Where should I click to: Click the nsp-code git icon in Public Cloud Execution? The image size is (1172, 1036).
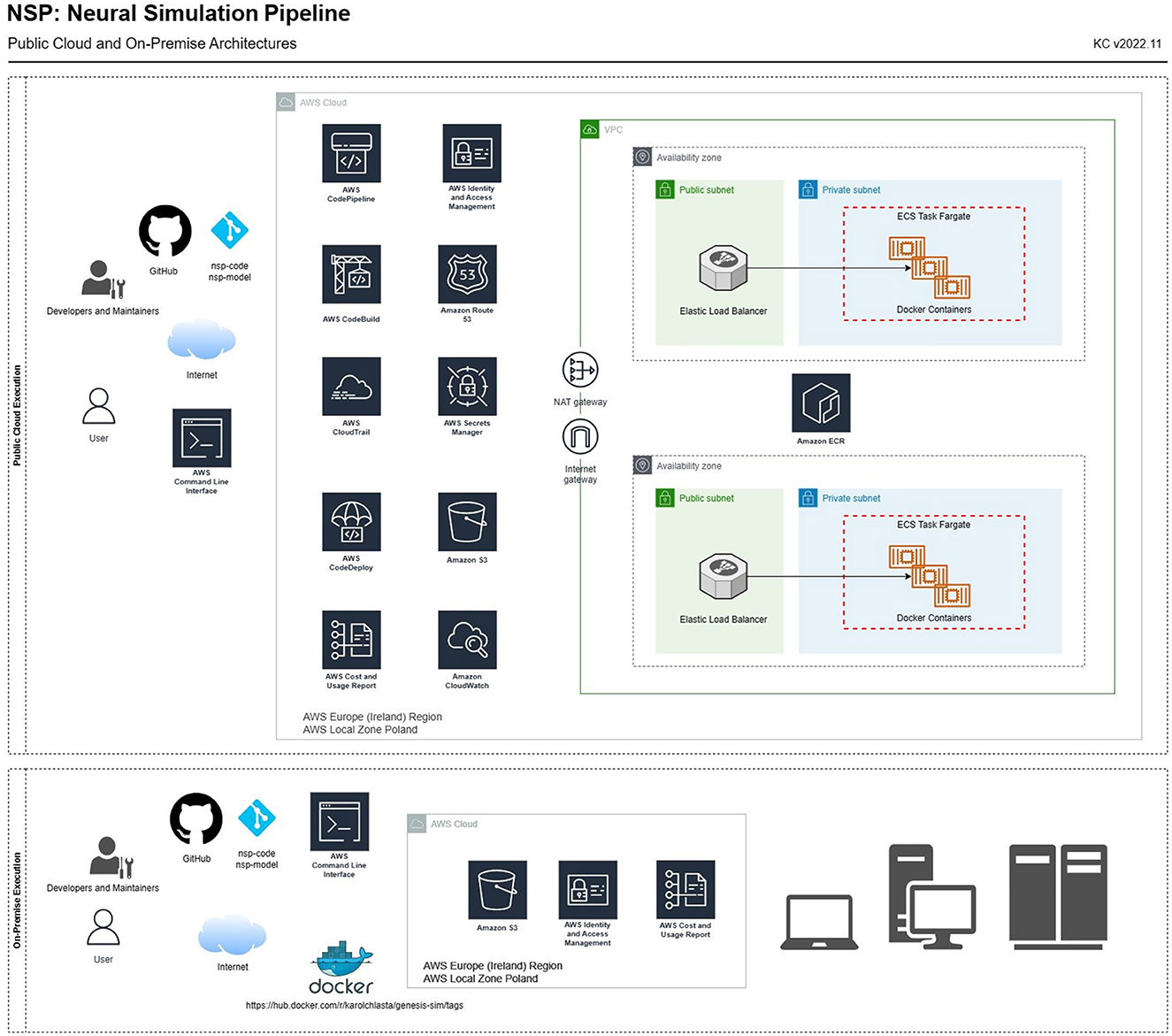(230, 230)
